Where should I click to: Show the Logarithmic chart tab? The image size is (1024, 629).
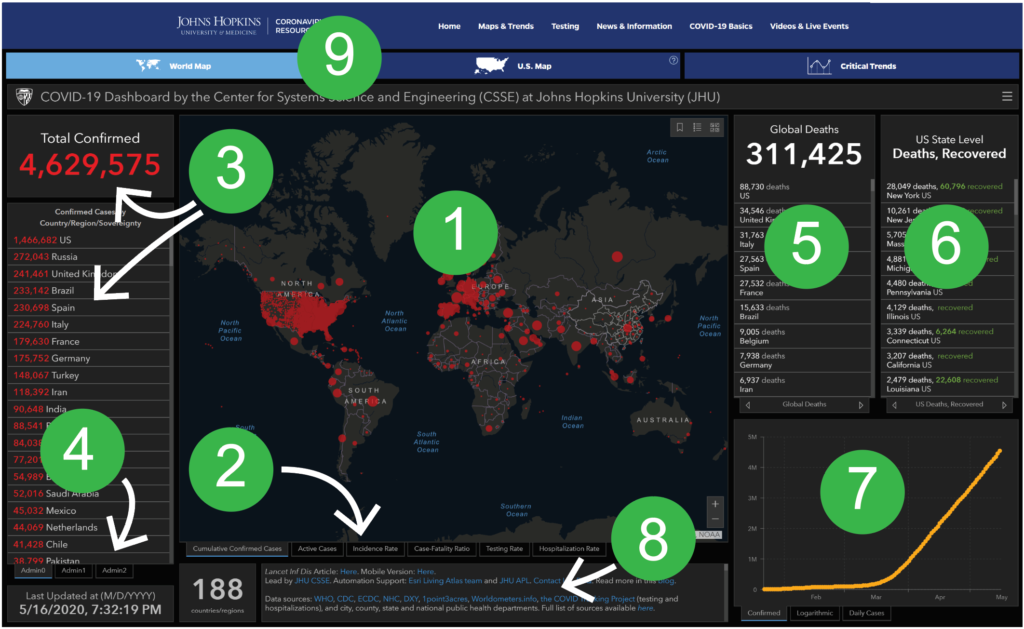point(814,613)
